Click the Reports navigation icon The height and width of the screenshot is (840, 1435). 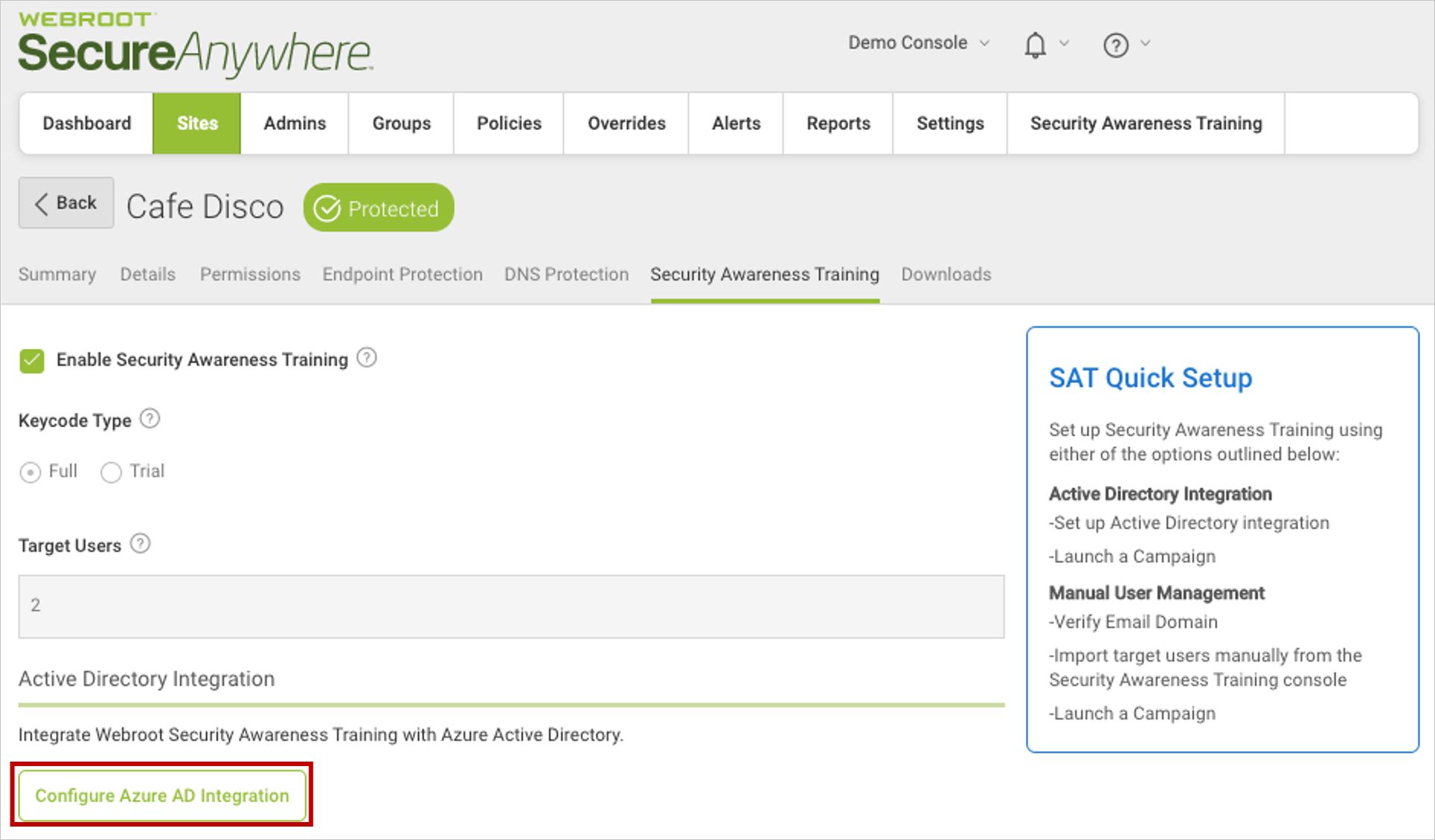(x=838, y=123)
